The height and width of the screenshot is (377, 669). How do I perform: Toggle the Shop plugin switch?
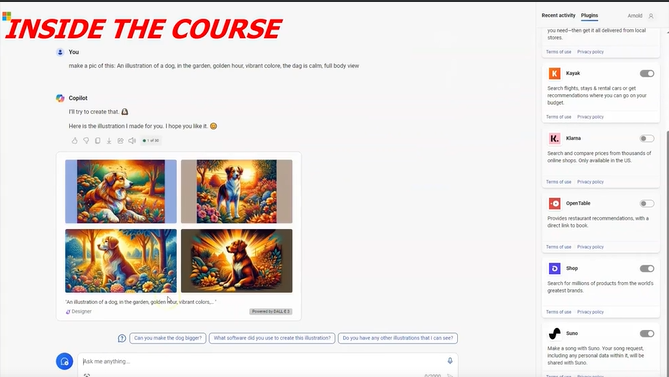pyautogui.click(x=647, y=268)
